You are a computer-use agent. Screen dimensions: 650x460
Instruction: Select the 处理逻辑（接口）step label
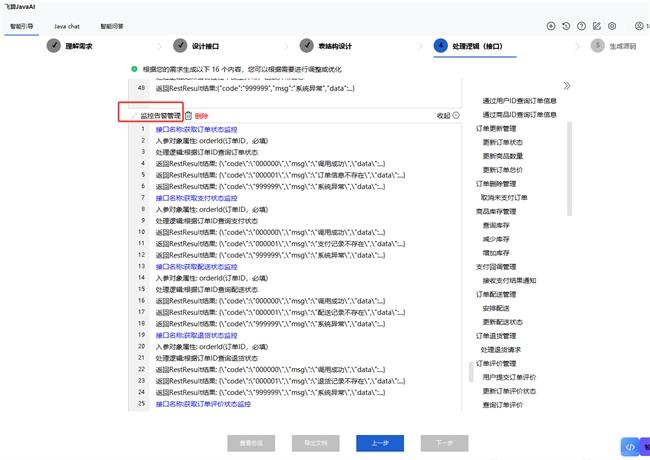pos(477,46)
